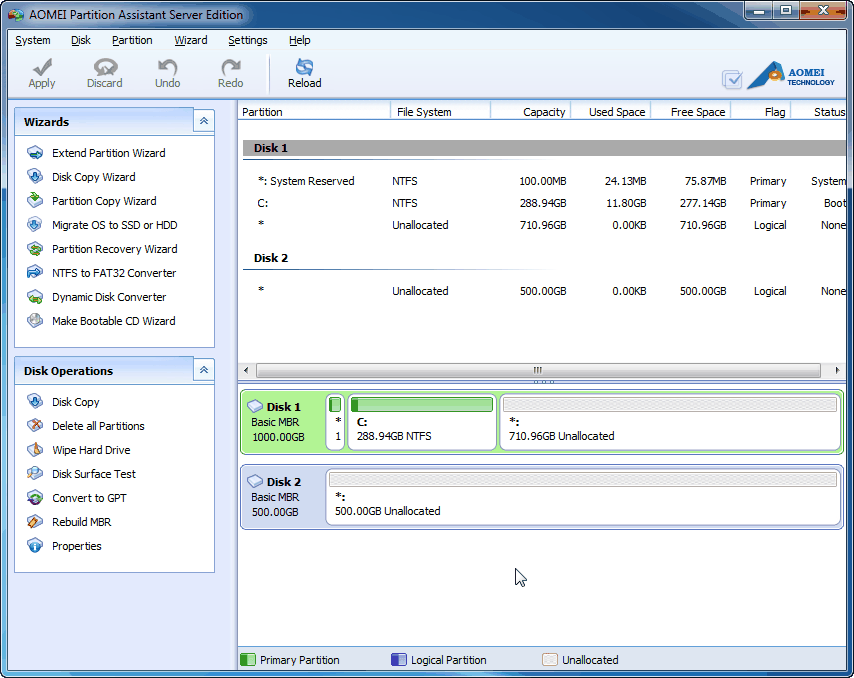Image resolution: width=854 pixels, height=678 pixels.
Task: Select C: 288.94GB NTFS block in disk map
Action: [x=422, y=422]
